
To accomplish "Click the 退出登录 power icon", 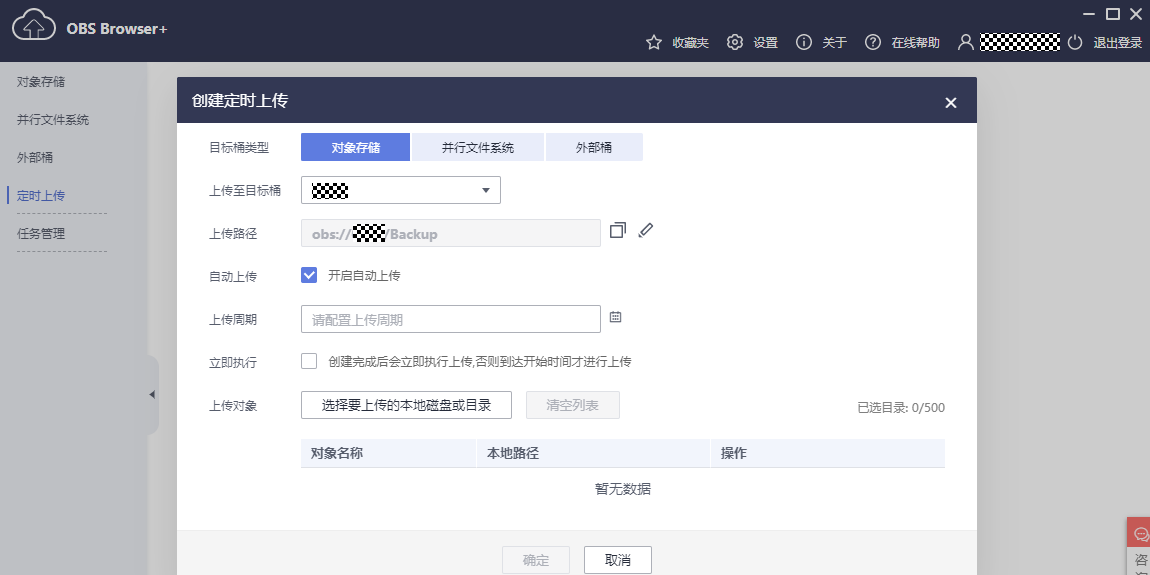I will 1075,42.
